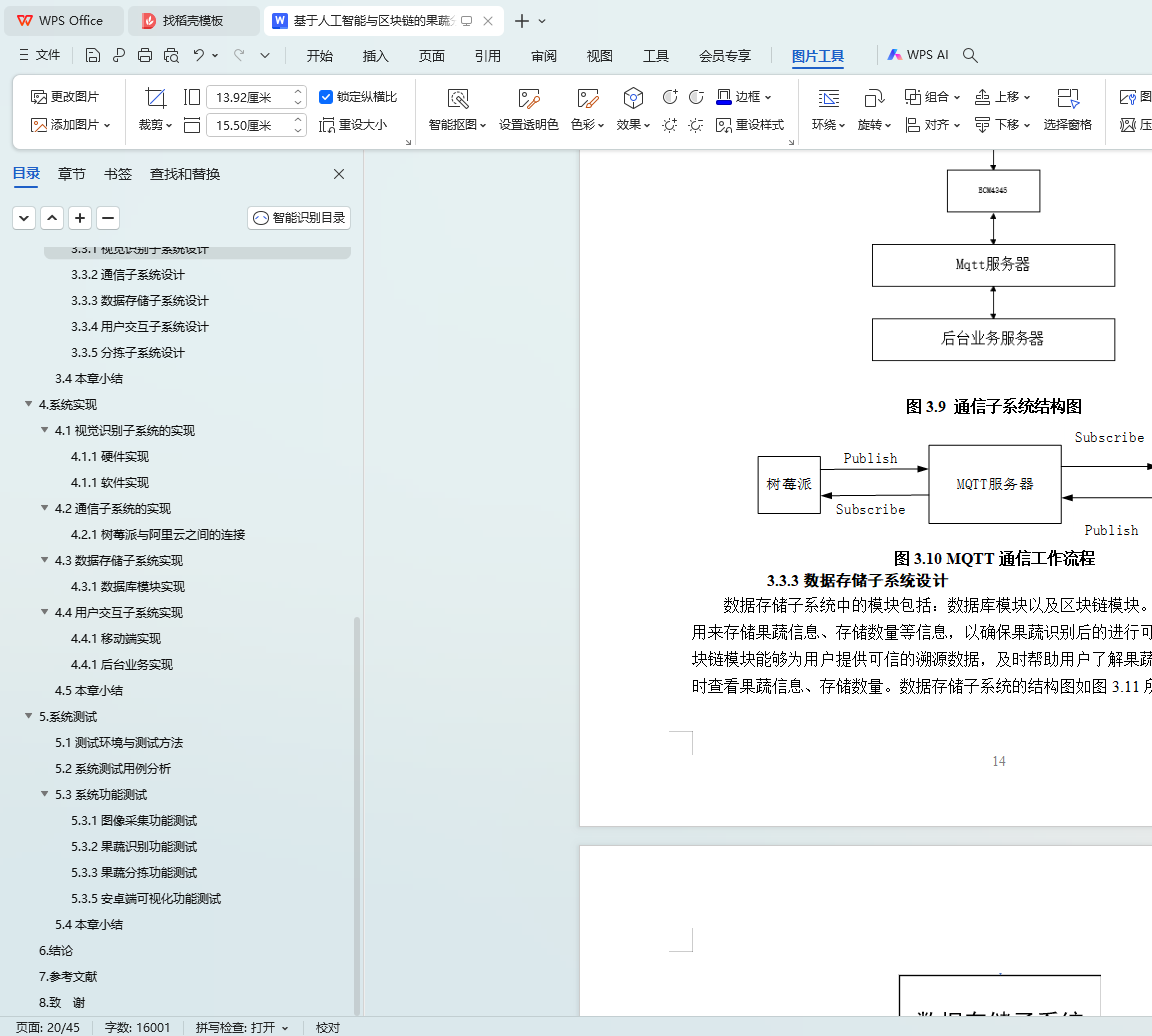Click Set Transparent Color (设置透明色)

(x=528, y=110)
